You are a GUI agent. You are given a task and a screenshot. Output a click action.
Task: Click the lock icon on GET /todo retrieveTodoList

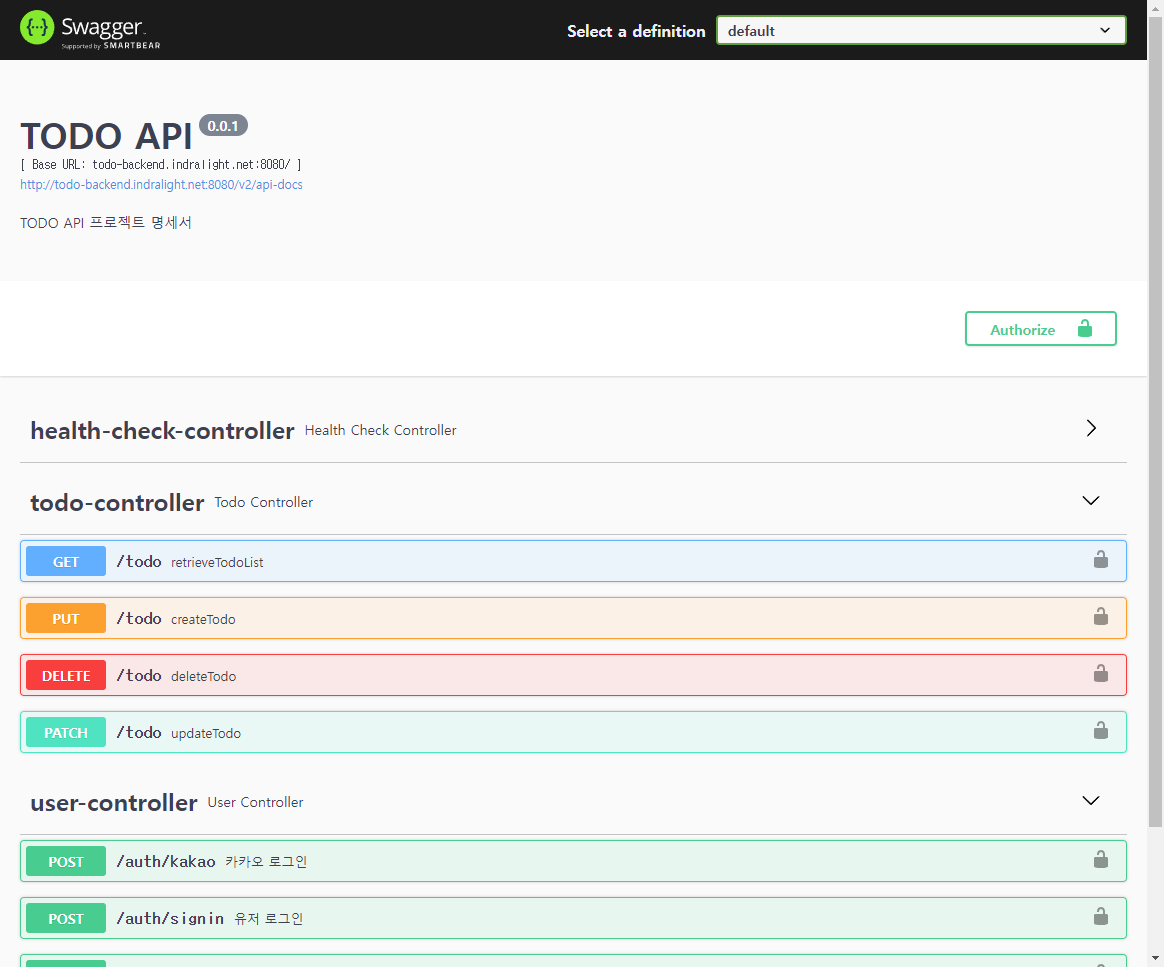click(x=1101, y=560)
